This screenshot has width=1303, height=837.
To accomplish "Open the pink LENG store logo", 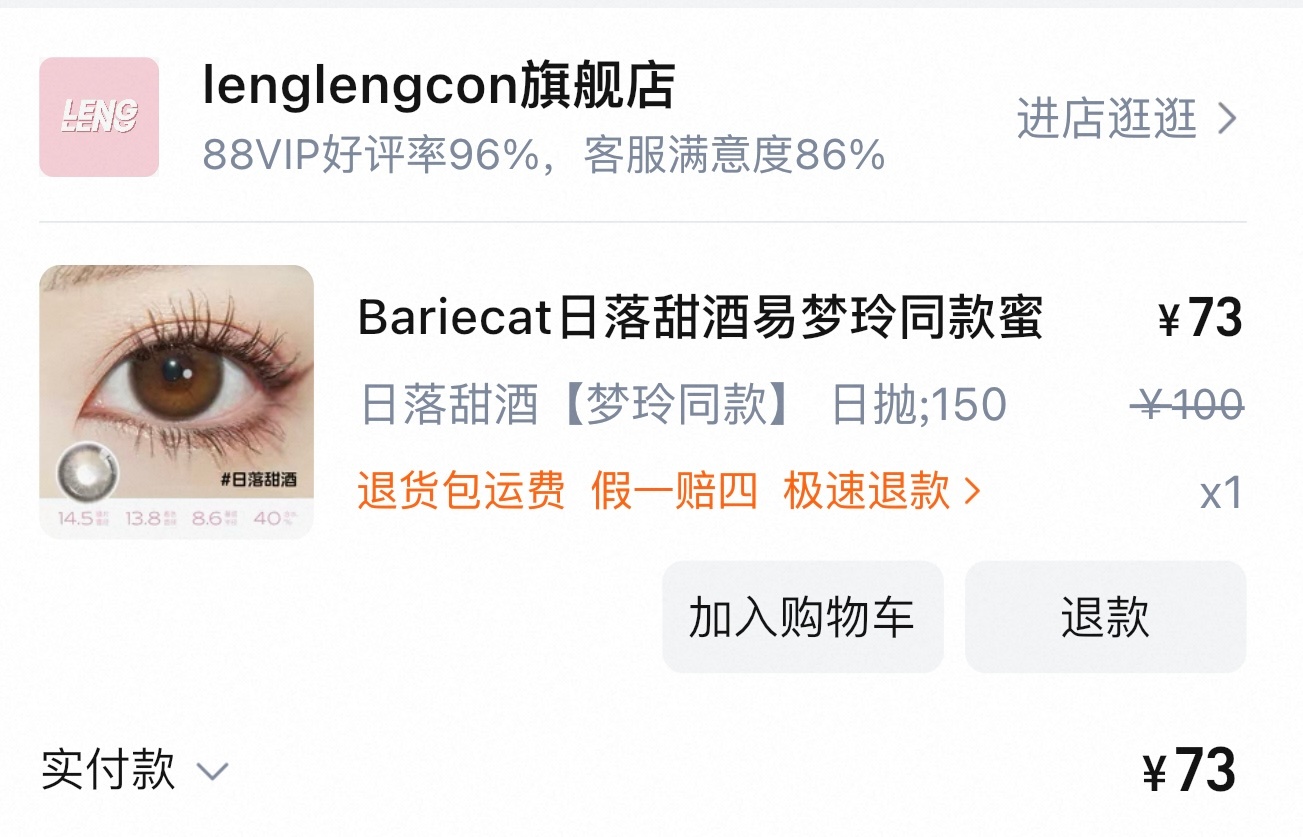I will (99, 117).
